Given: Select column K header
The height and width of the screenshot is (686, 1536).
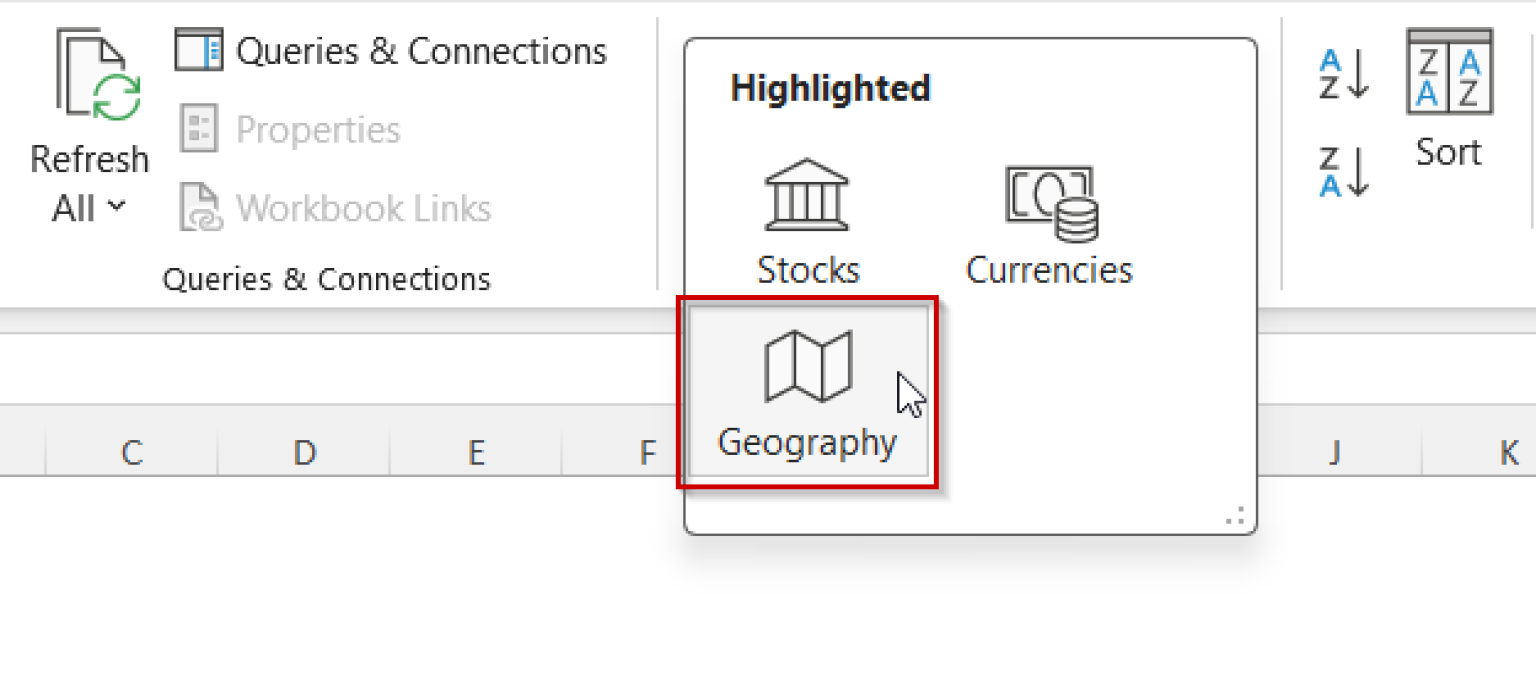Looking at the screenshot, I should 1506,452.
